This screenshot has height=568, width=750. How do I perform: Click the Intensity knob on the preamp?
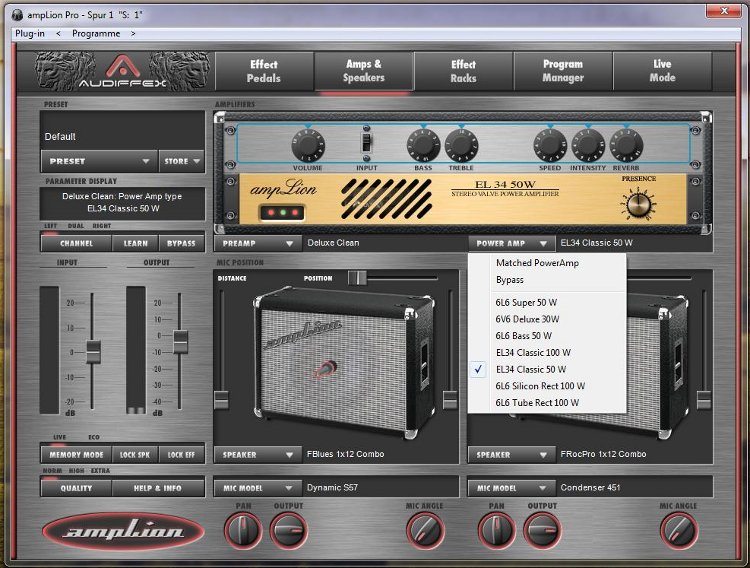[588, 145]
